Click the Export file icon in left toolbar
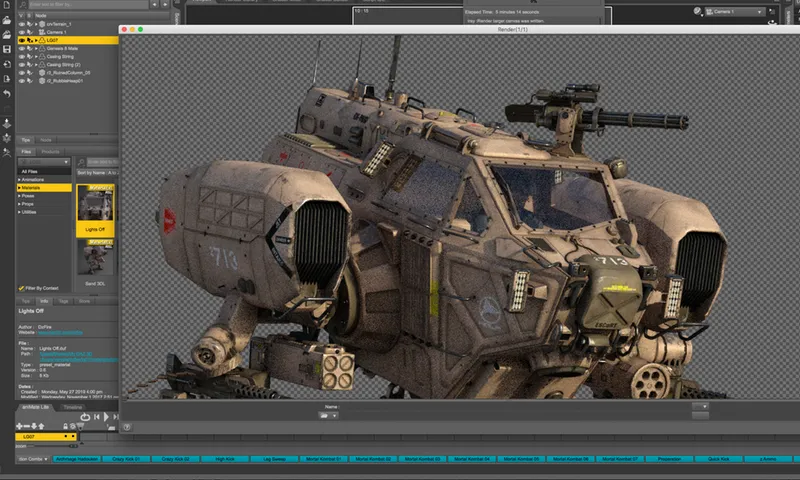This screenshot has width=800, height=480. pos(7,79)
